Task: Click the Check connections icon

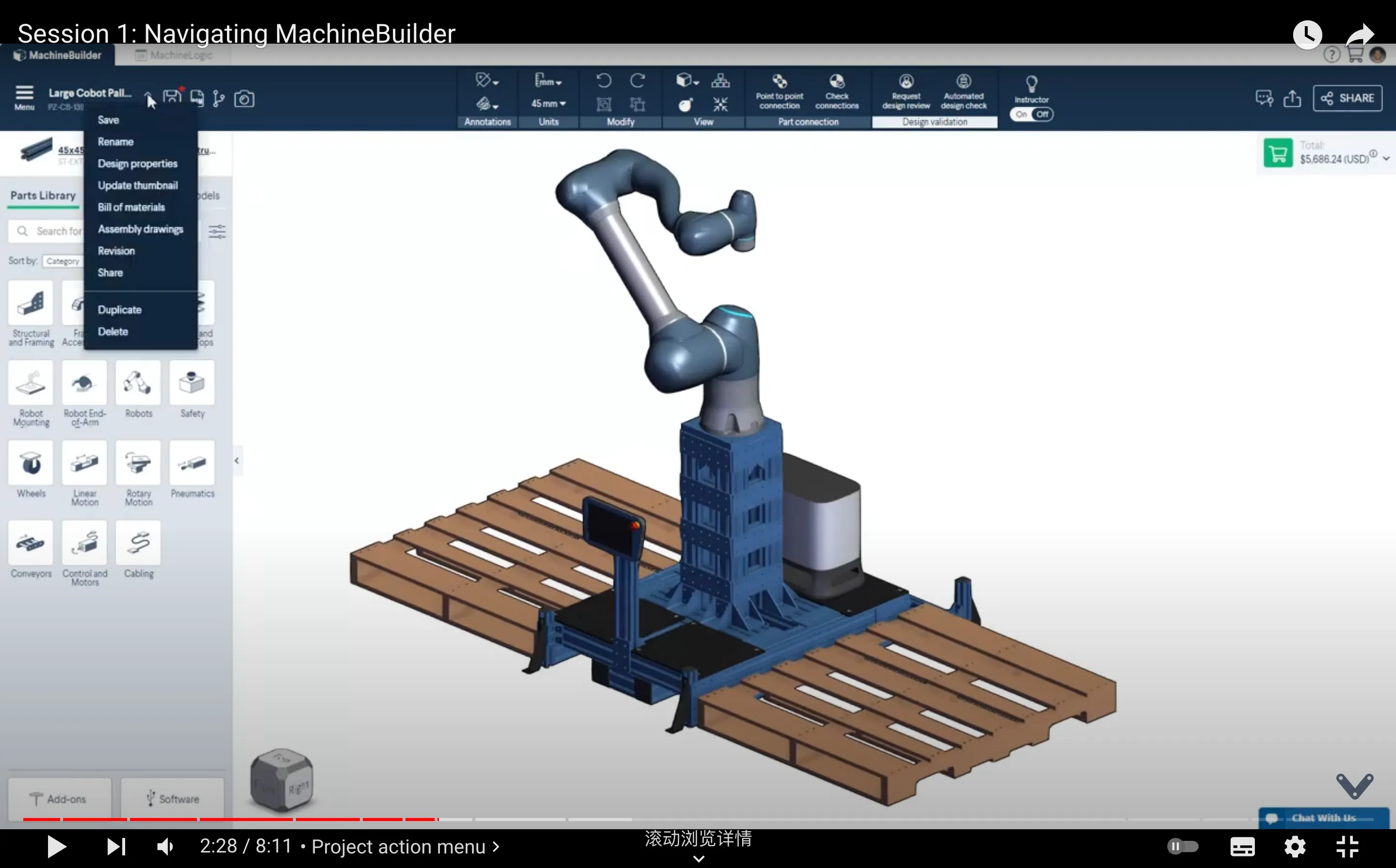Action: [836, 81]
